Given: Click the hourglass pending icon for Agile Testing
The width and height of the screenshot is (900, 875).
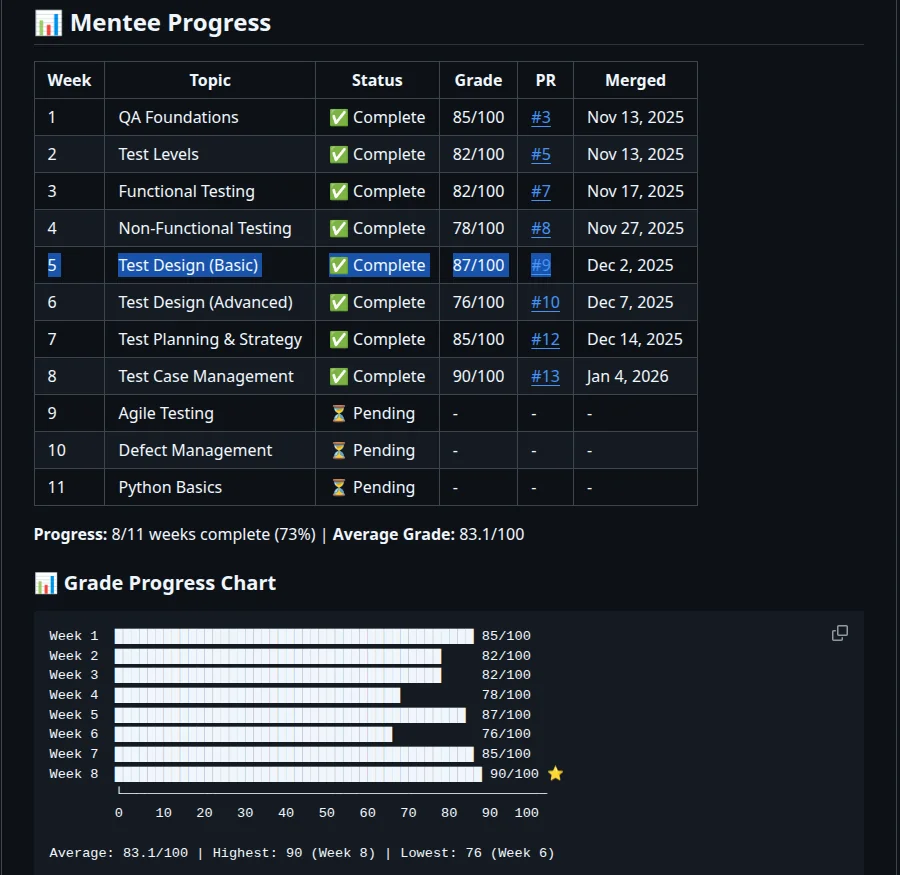Looking at the screenshot, I should (x=338, y=413).
